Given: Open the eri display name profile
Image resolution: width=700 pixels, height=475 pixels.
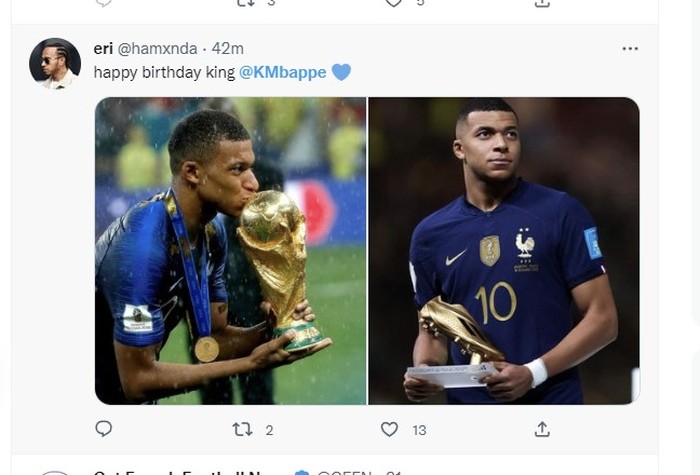Looking at the screenshot, I should point(103,49).
